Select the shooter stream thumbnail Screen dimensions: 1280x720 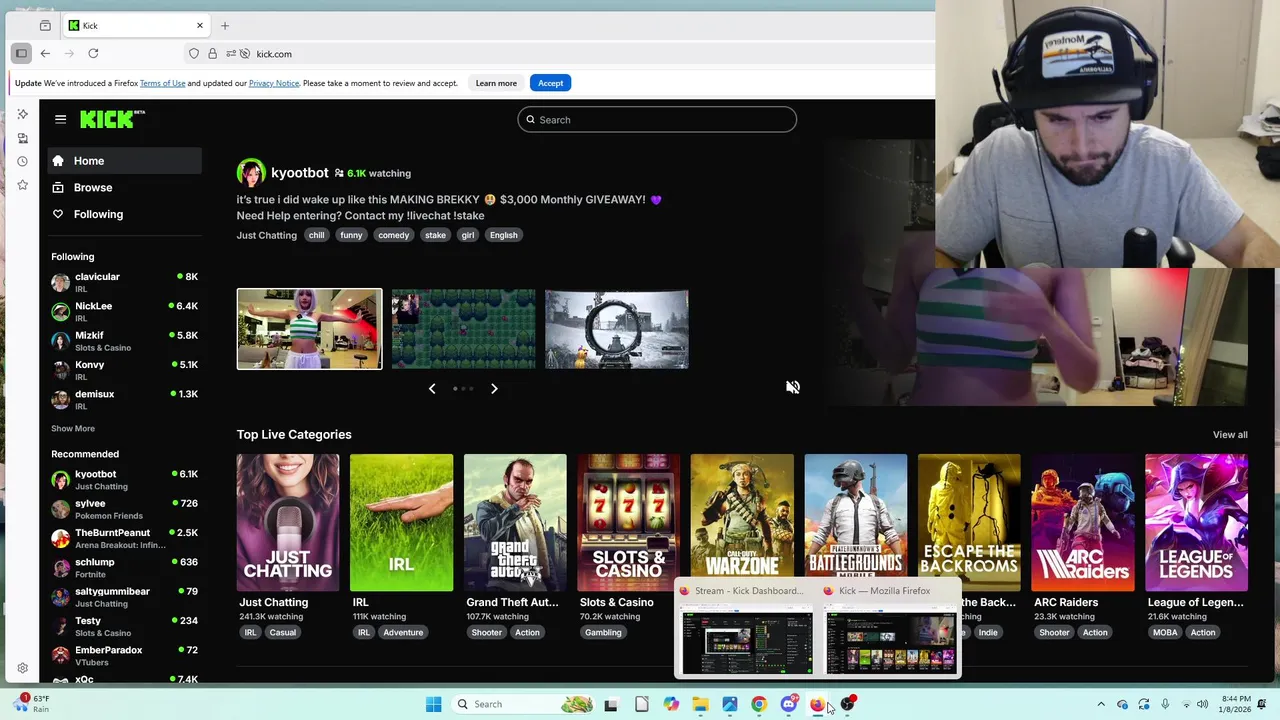pyautogui.click(x=616, y=329)
